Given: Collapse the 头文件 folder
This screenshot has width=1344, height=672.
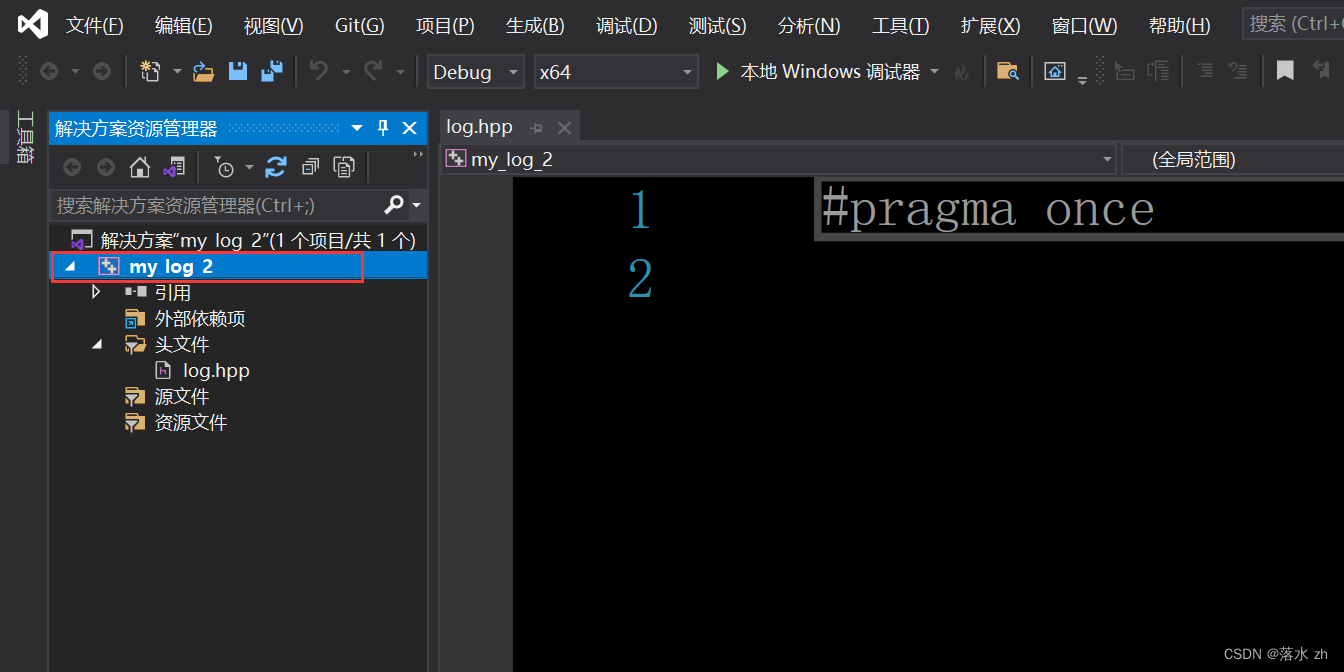Looking at the screenshot, I should click(96, 344).
